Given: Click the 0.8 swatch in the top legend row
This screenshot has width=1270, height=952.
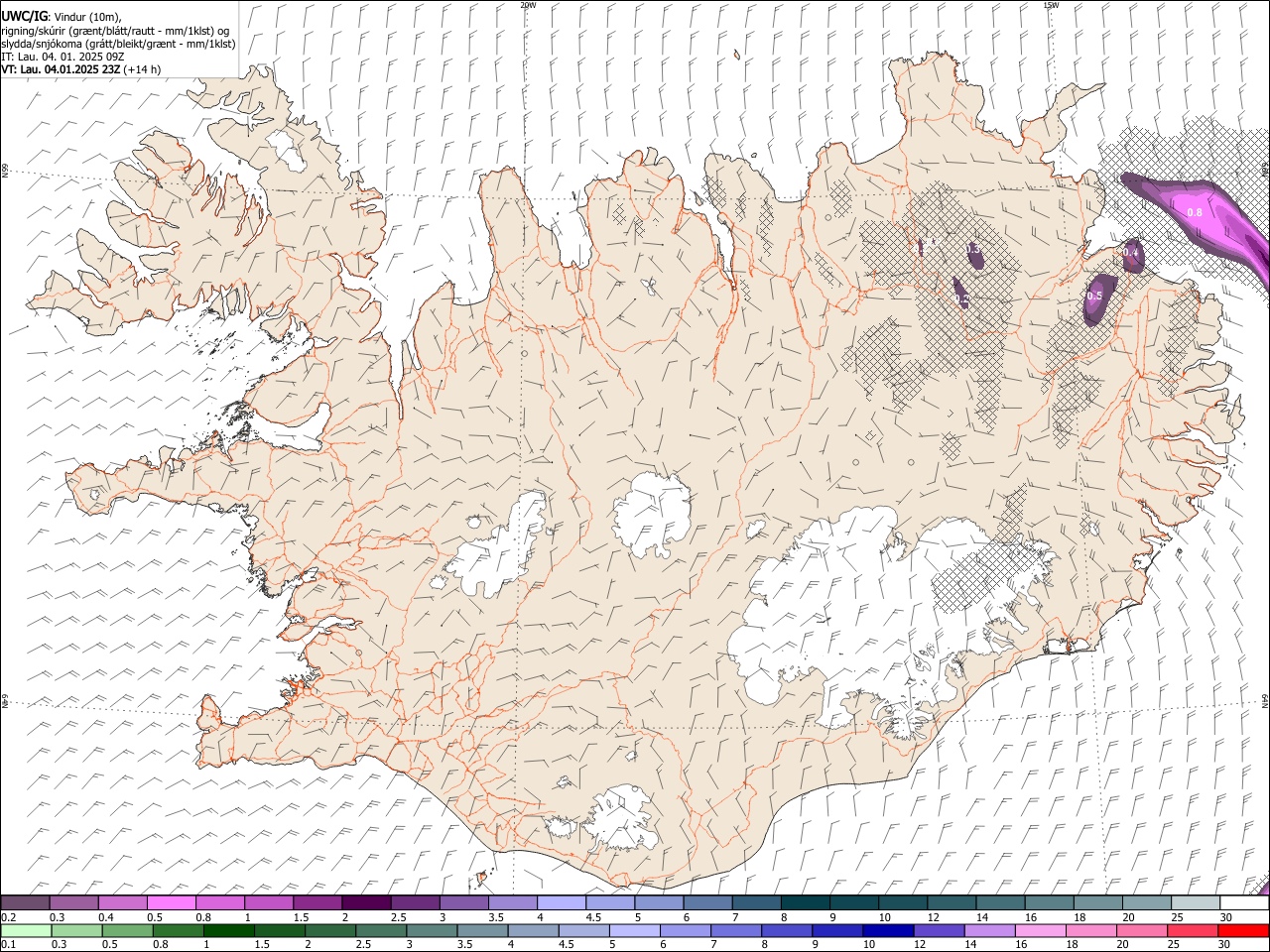Looking at the screenshot, I should click(219, 902).
